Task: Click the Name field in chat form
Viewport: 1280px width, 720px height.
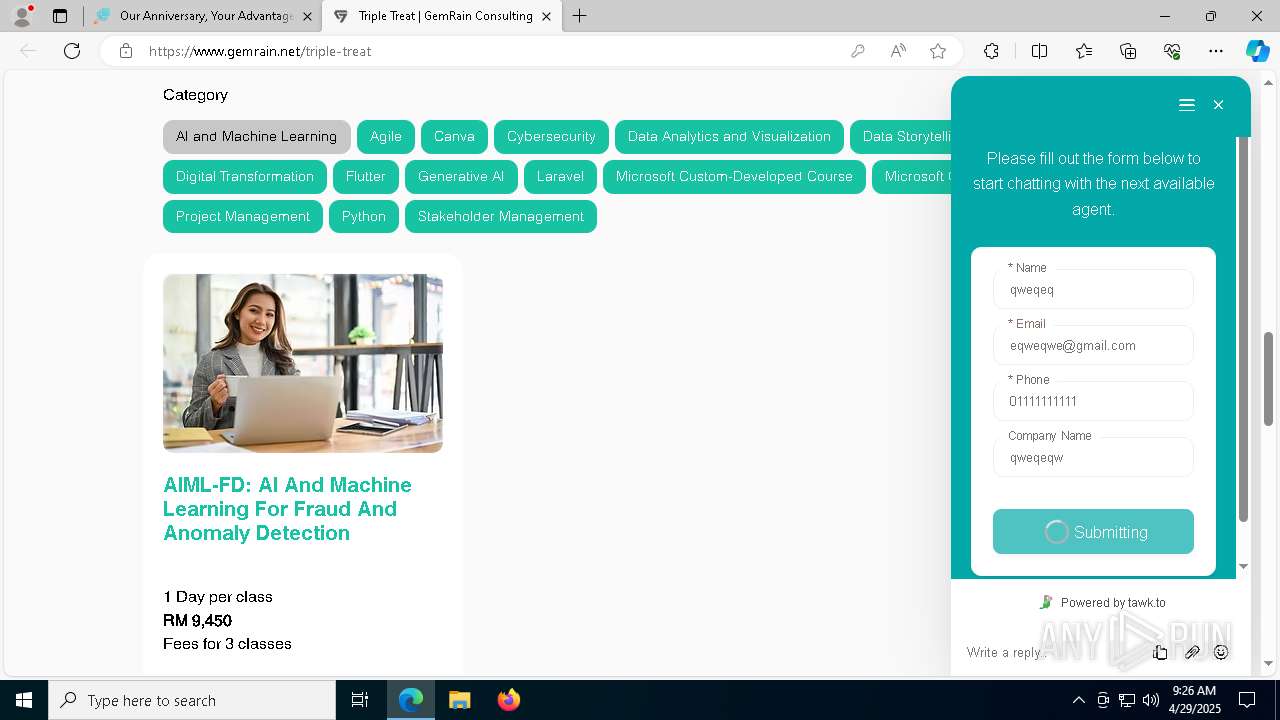Action: (1093, 290)
